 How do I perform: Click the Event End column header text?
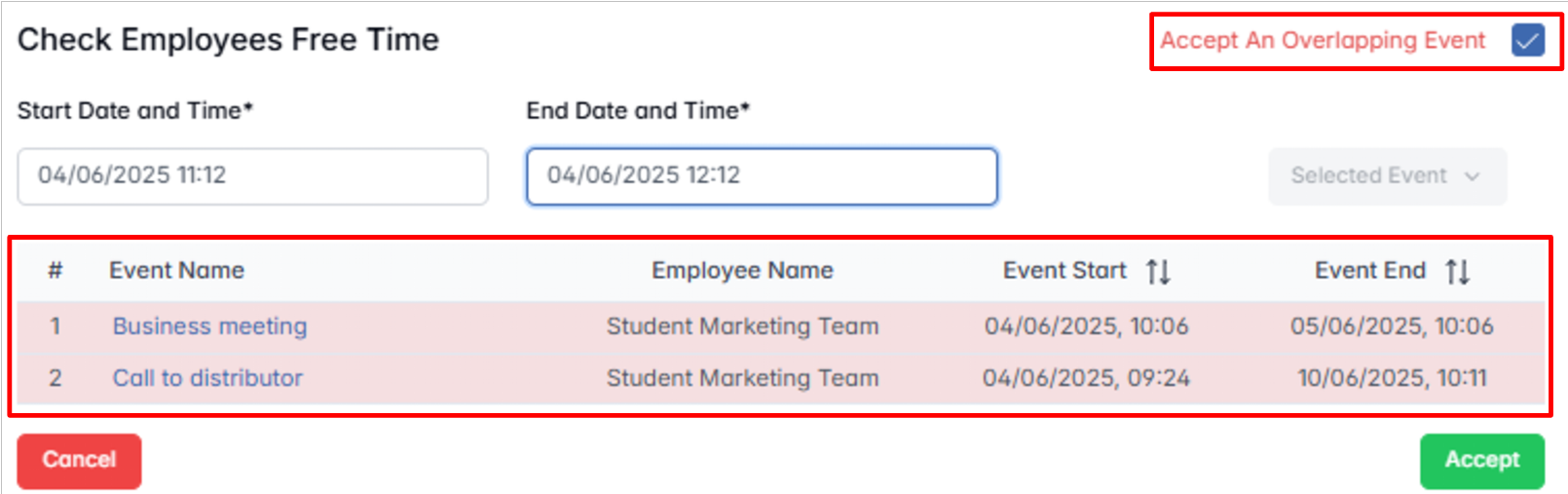point(1369,271)
